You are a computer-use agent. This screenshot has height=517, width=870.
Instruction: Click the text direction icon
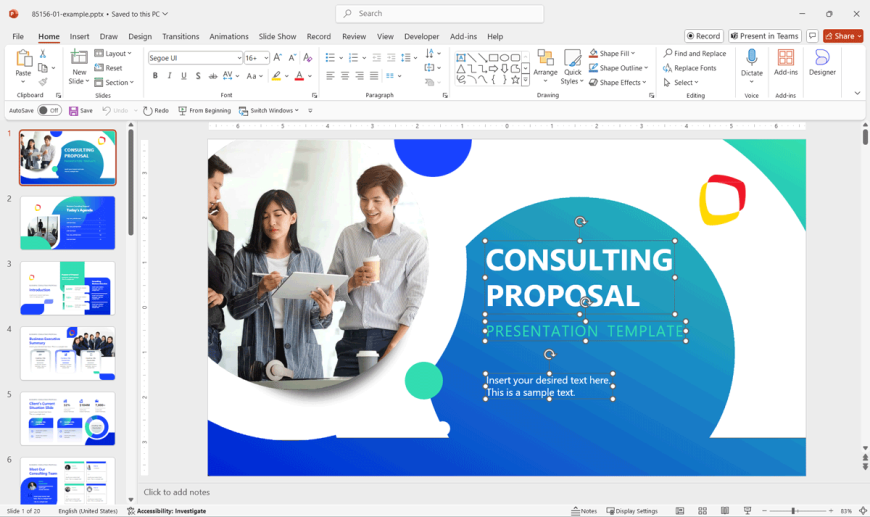429,53
